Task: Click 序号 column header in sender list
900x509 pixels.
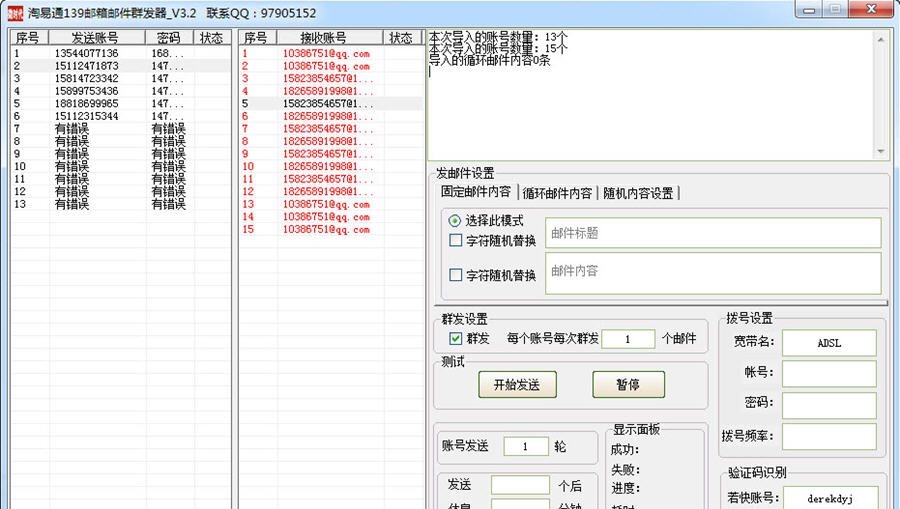Action: (x=30, y=38)
